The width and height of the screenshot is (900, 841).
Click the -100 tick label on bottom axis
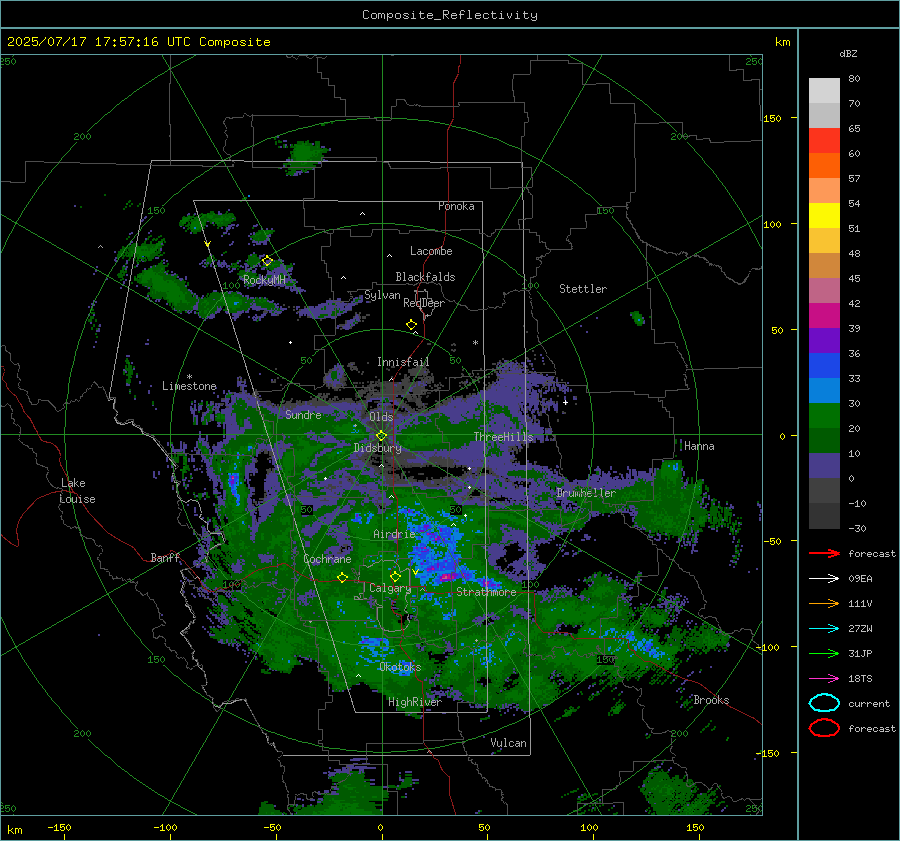(165, 828)
